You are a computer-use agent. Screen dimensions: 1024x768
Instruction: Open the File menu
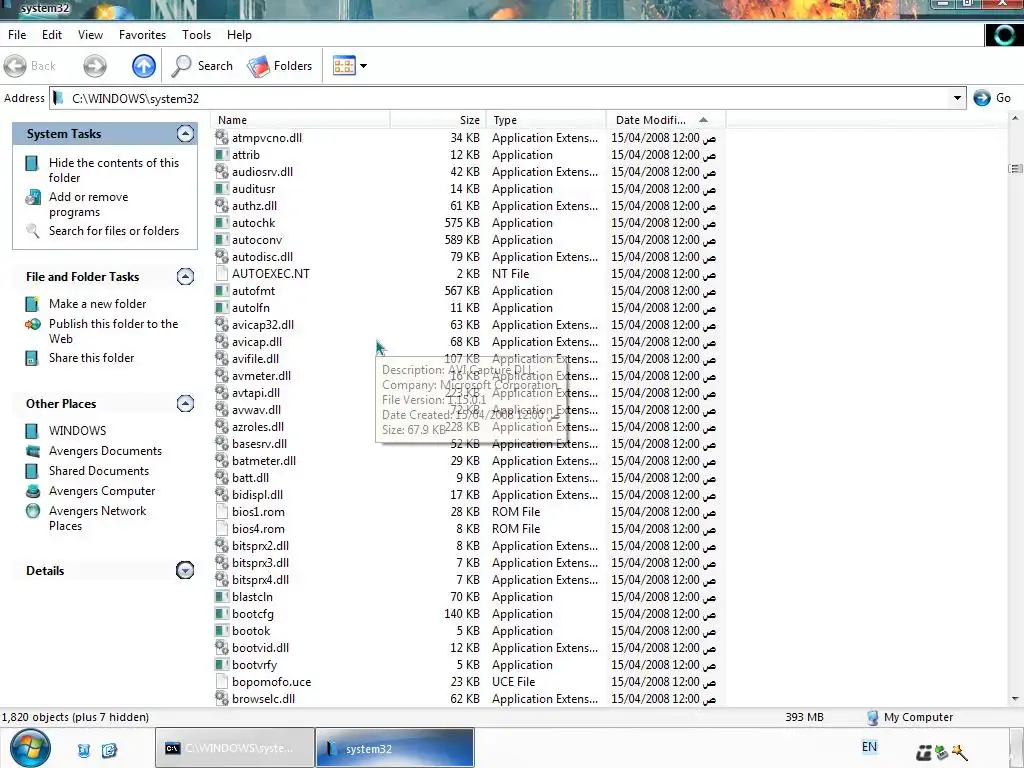coord(17,35)
